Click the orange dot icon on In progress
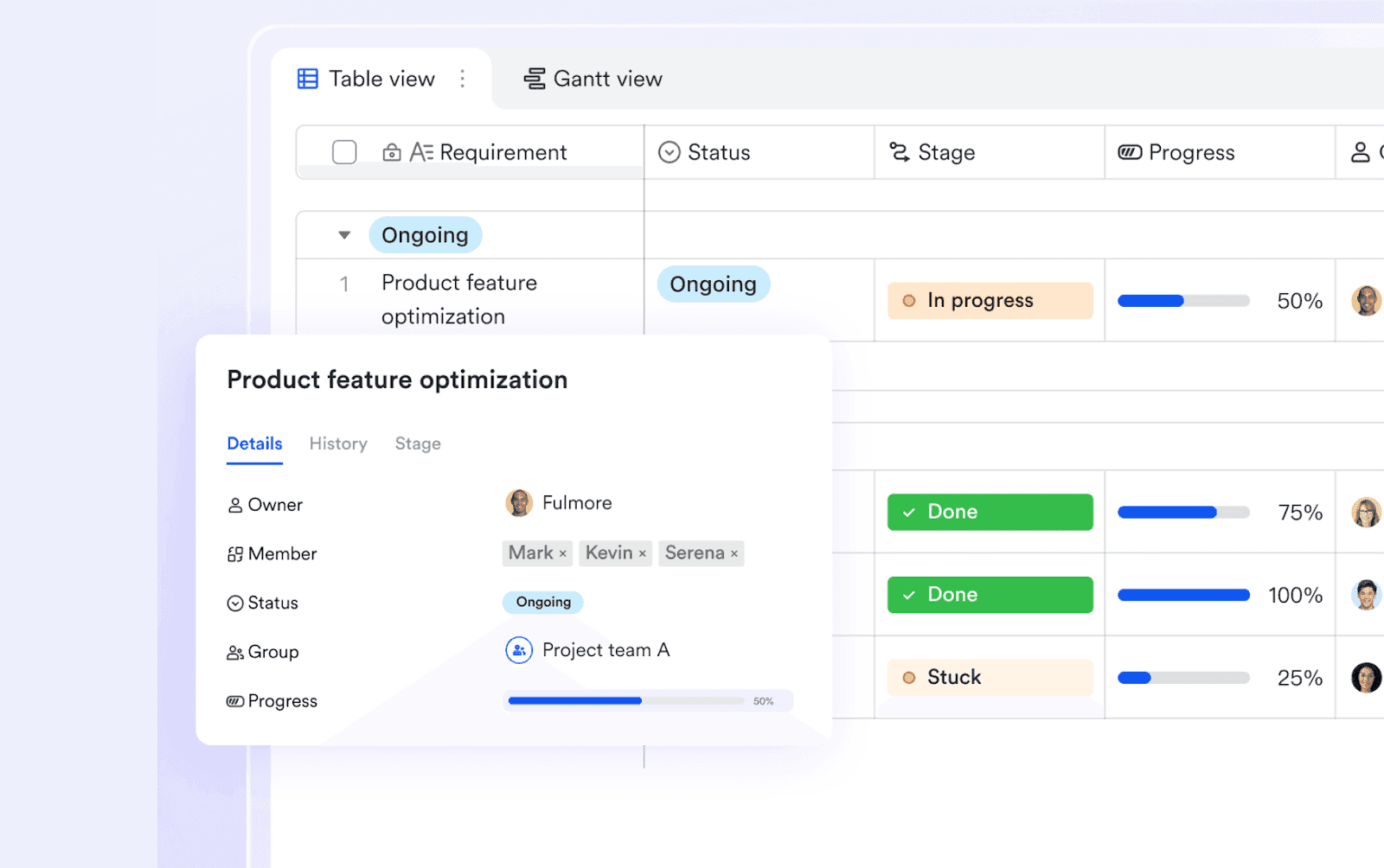 tap(909, 301)
